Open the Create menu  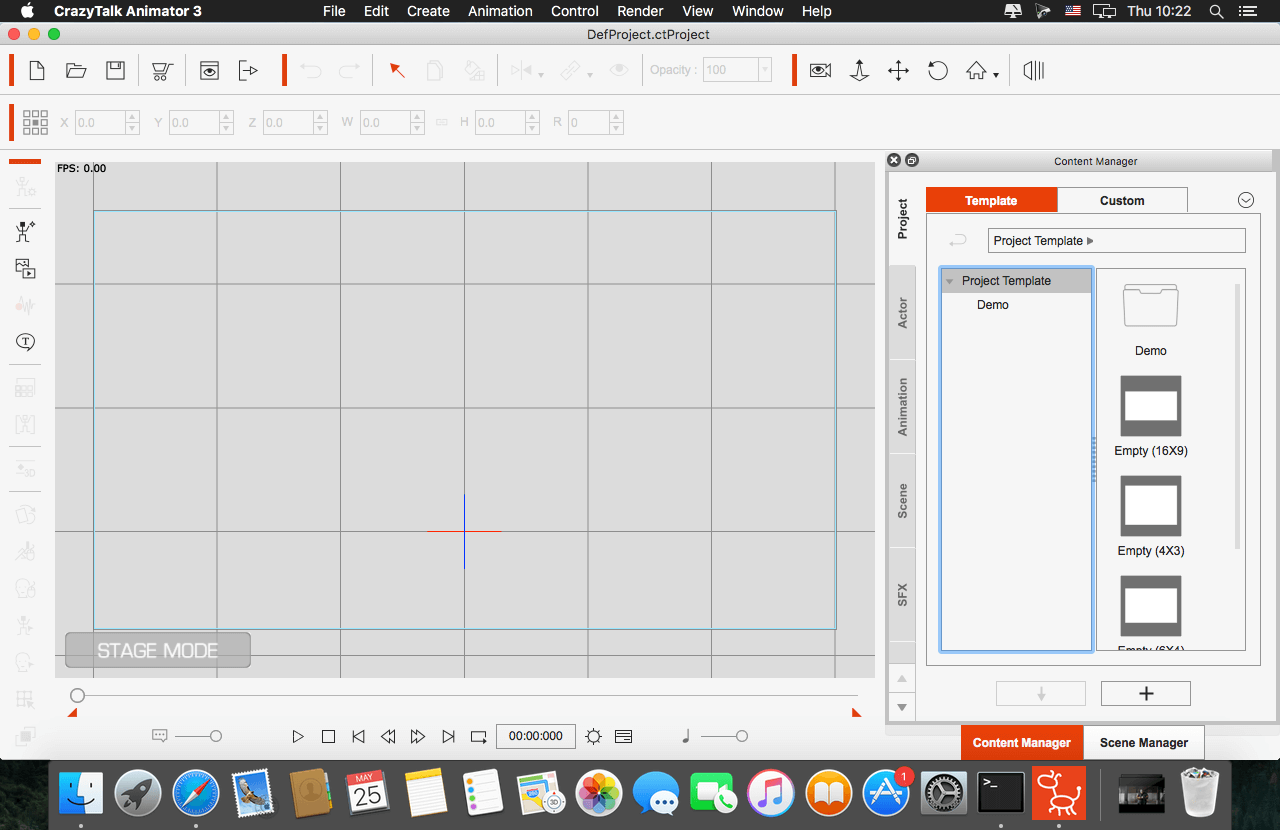[428, 11]
